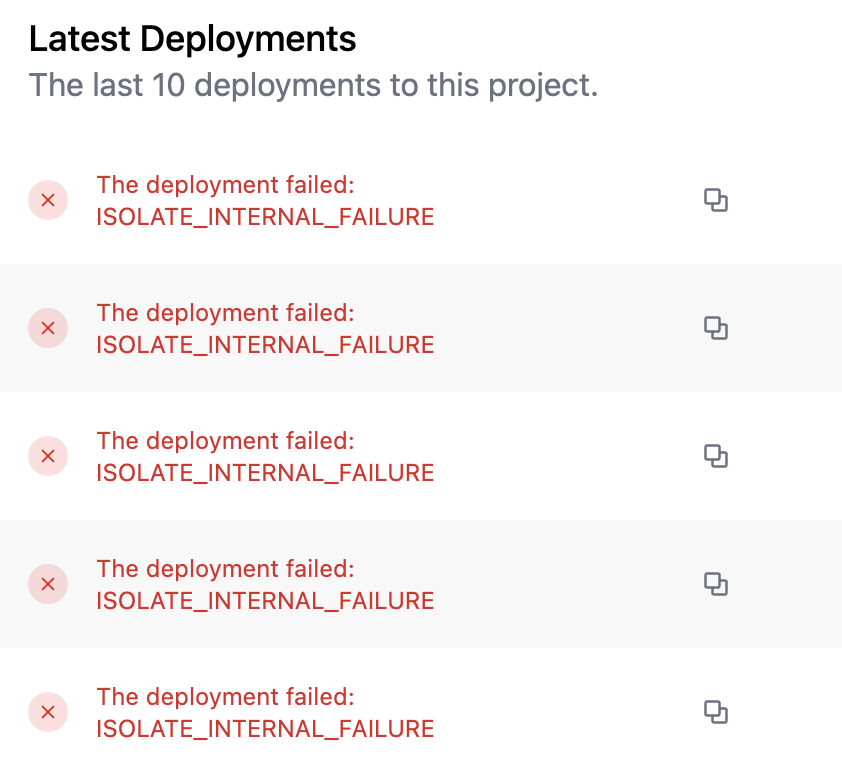The height and width of the screenshot is (774, 842).
Task: Select ISOLATE_INTERNAL_FAILURE text in the second deployment
Action: [x=265, y=345]
